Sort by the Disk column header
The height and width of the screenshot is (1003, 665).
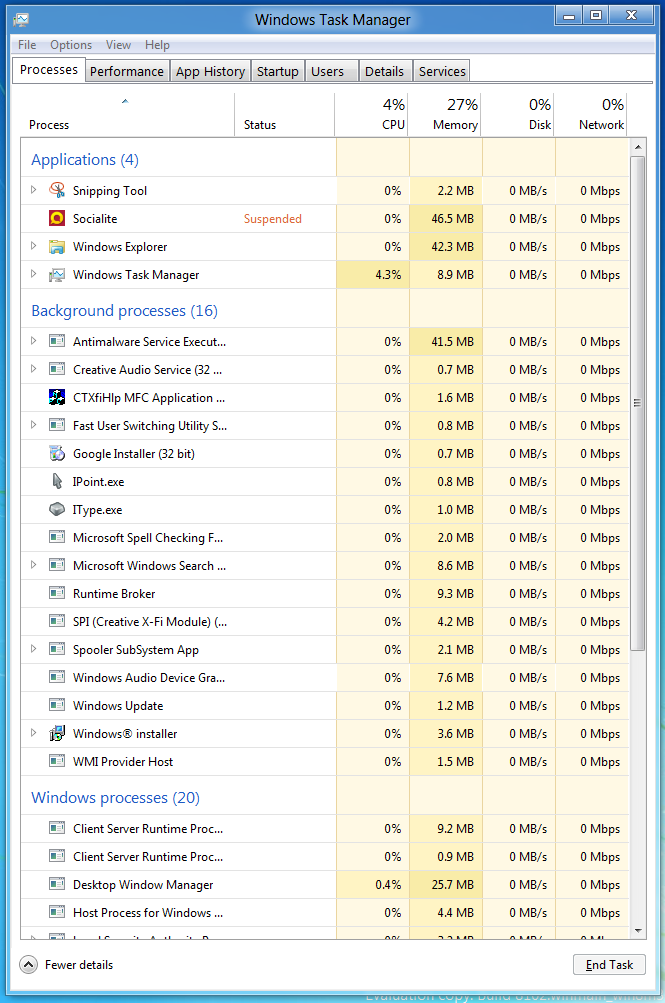(517, 115)
